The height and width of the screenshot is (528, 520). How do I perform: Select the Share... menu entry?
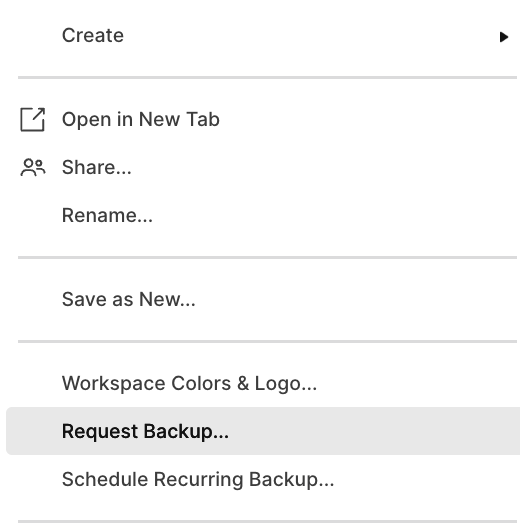tap(263, 167)
